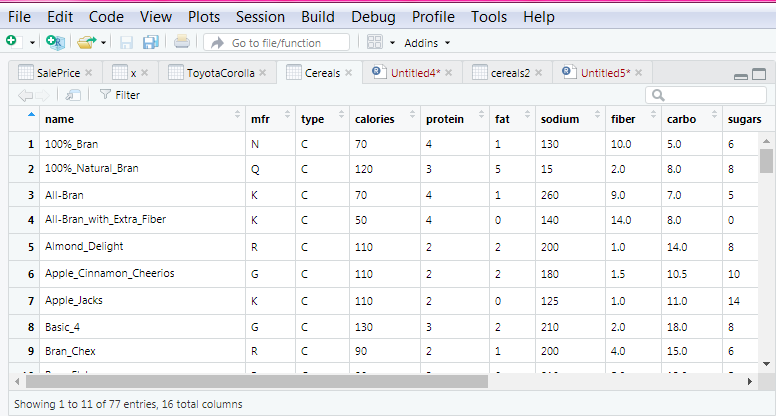Viewport: 776px width, 416px height.
Task: Close the Untitled5* tab
Action: click(638, 73)
